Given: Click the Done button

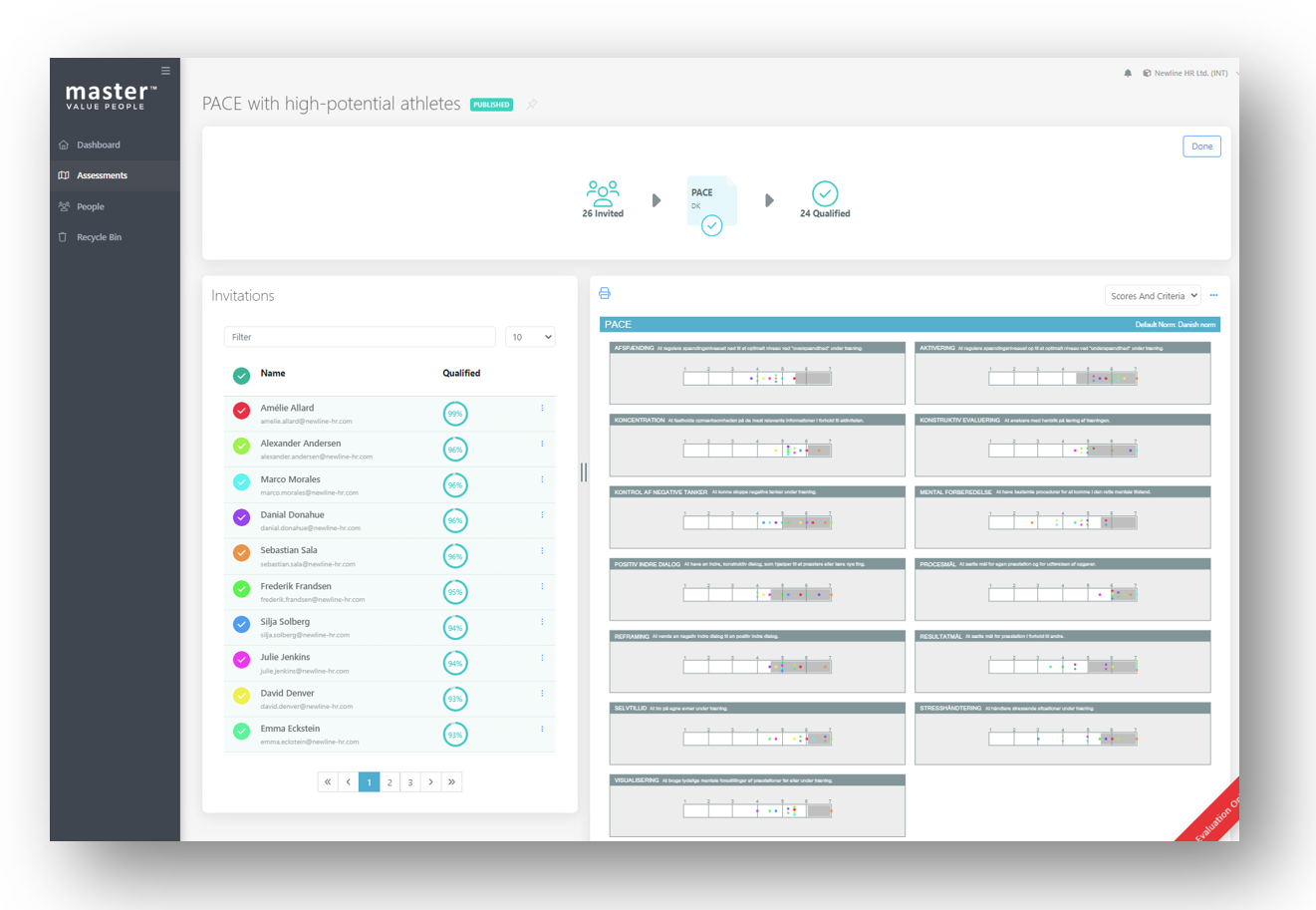Looking at the screenshot, I should point(1201,147).
